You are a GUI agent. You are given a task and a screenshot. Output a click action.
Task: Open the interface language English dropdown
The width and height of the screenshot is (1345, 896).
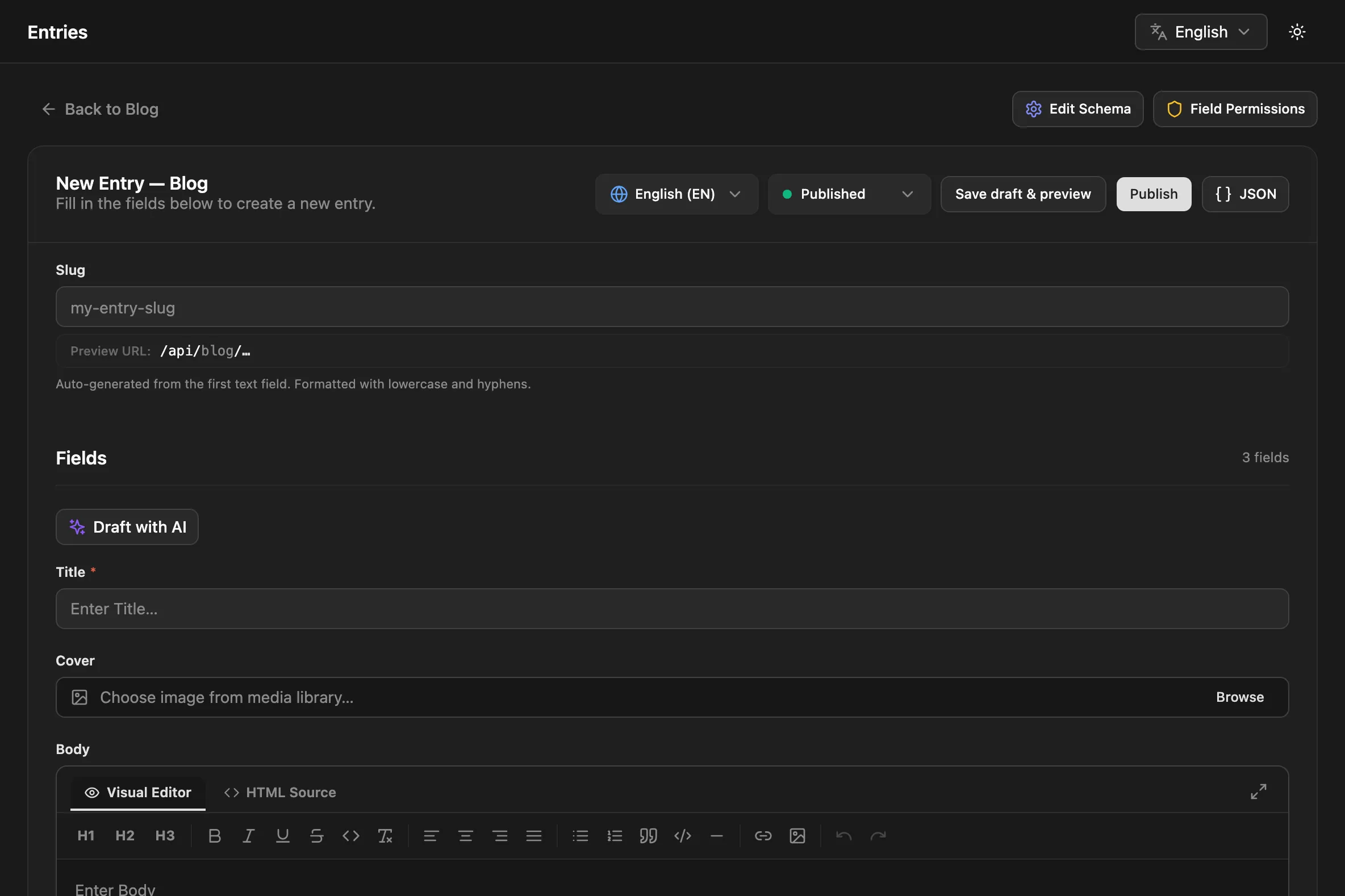tap(1200, 32)
